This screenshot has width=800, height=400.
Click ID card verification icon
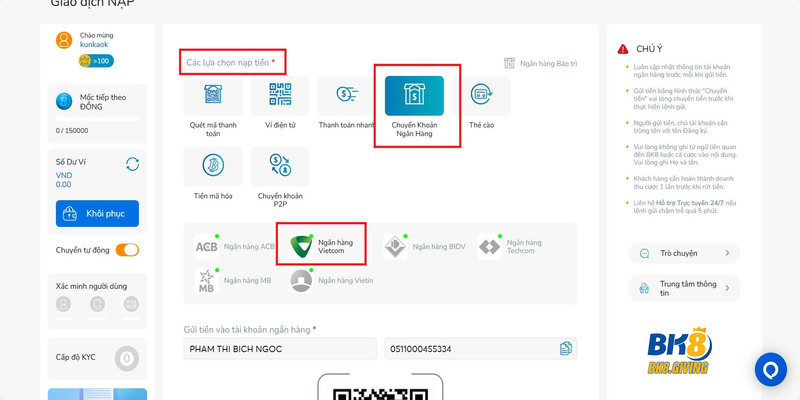coord(131,304)
